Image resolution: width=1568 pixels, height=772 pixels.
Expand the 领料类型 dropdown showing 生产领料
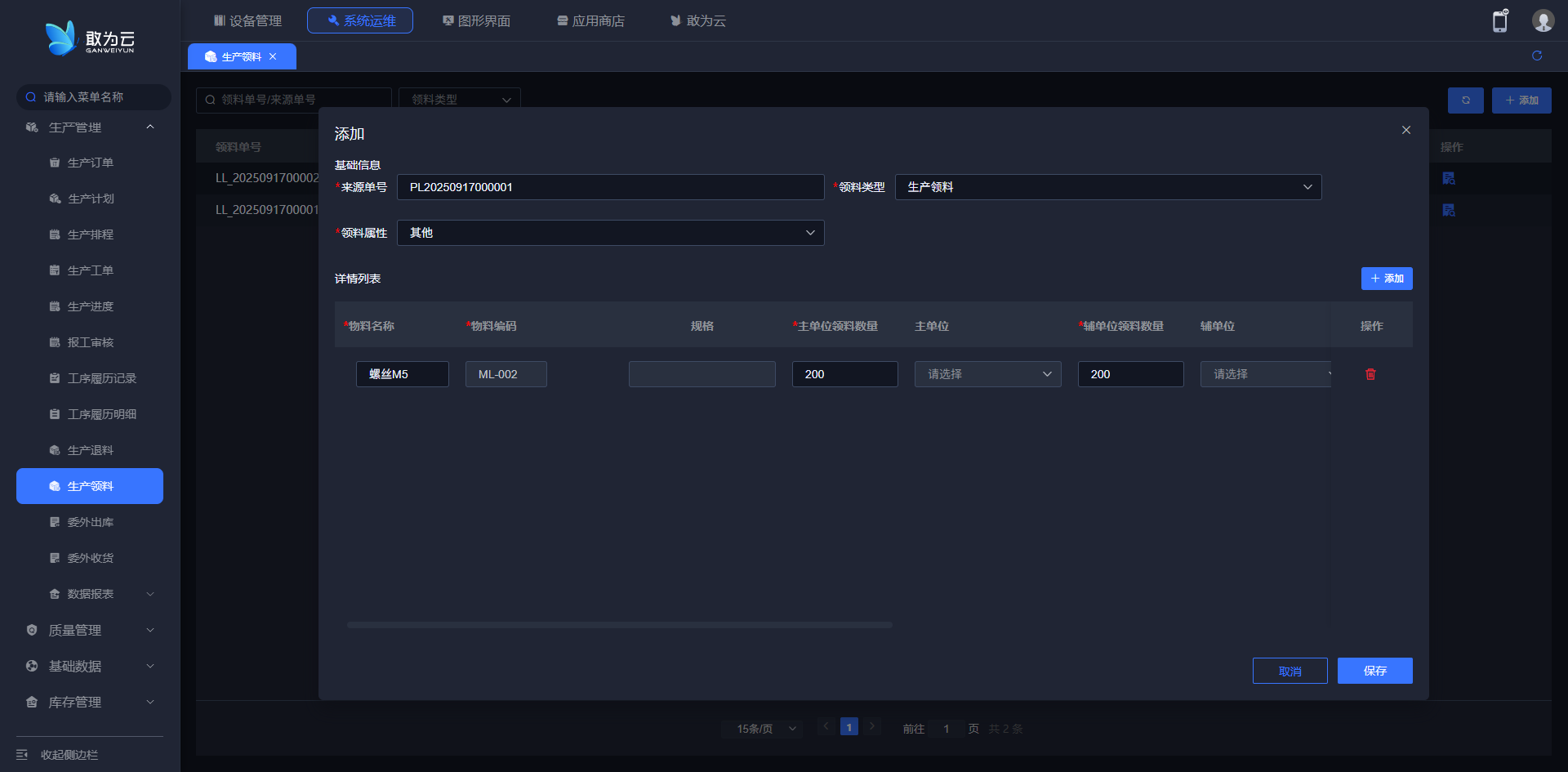click(x=1107, y=187)
